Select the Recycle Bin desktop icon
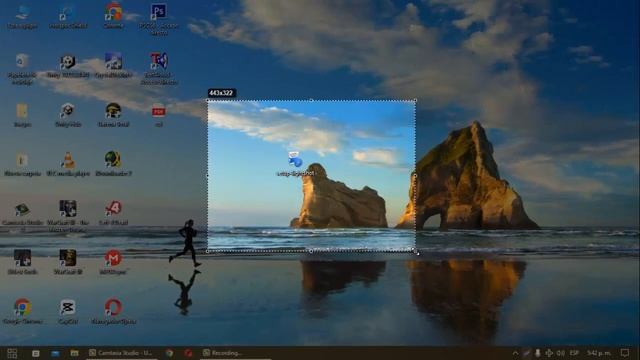Screen dimensions: 640x360 click(x=22, y=69)
